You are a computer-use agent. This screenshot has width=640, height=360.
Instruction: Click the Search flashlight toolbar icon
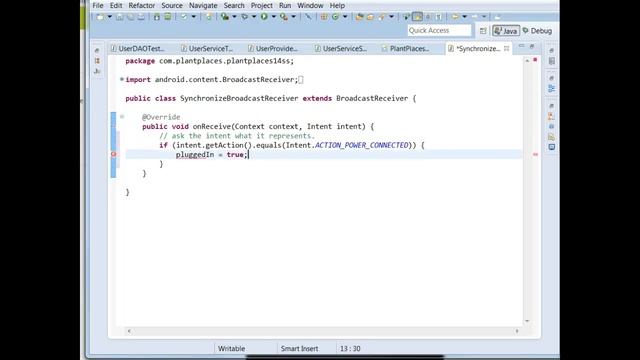(x=382, y=17)
